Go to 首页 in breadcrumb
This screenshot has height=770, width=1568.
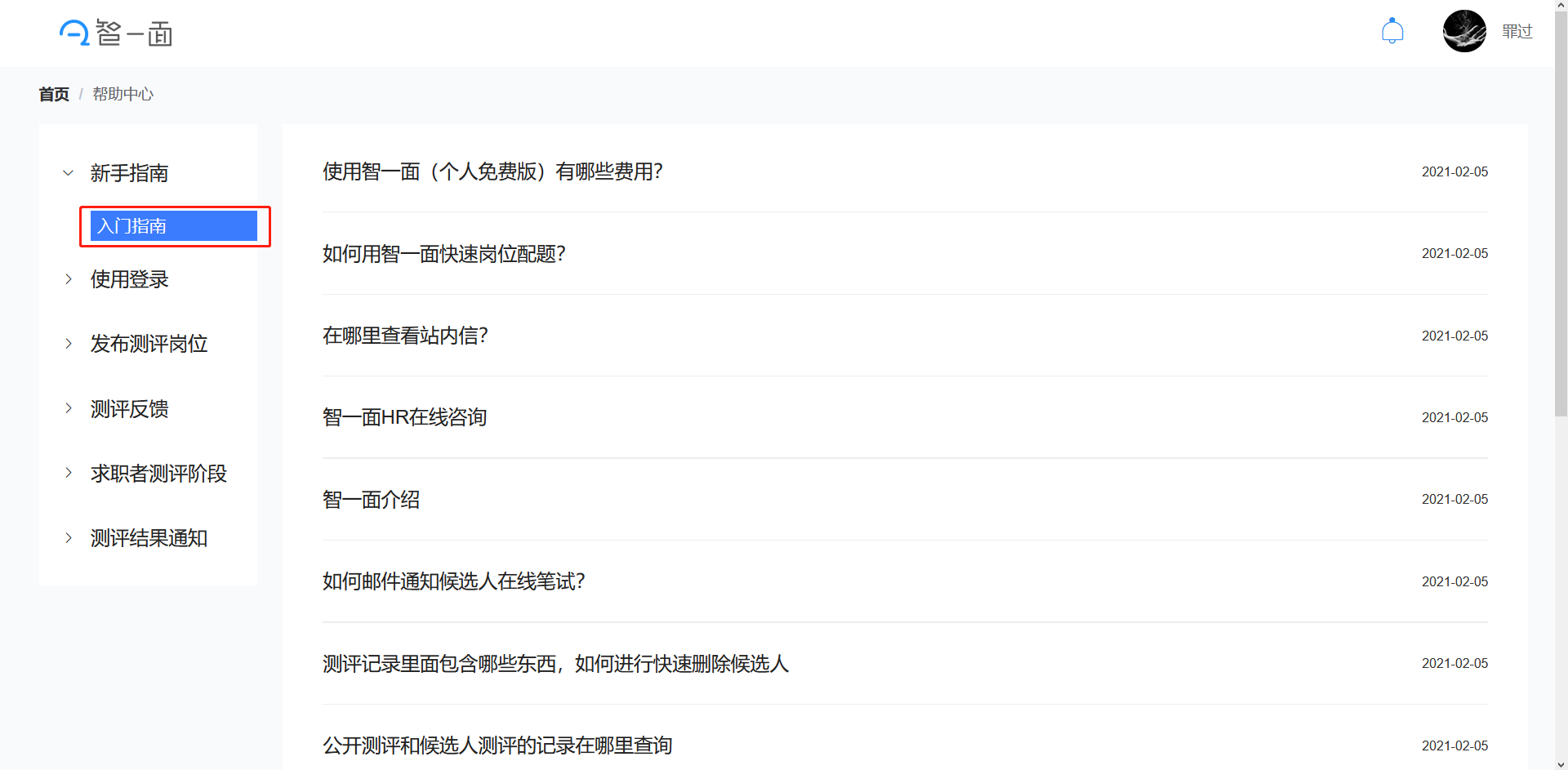coord(54,94)
